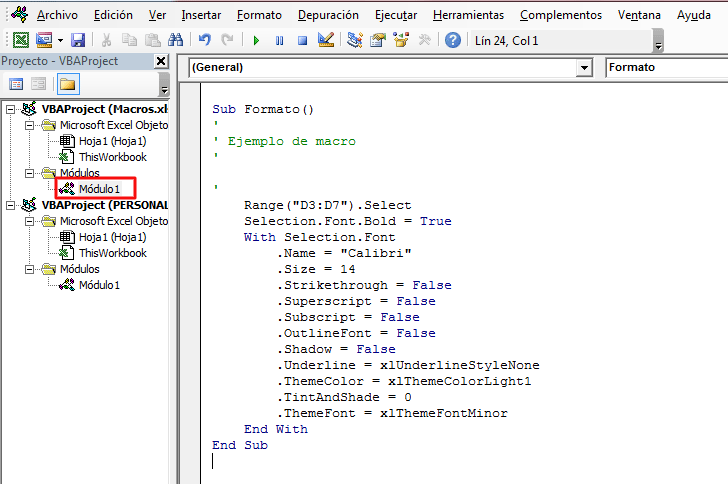Click the Ejemplo de macro comment line
The image size is (728, 484).
pyautogui.click(x=284, y=141)
